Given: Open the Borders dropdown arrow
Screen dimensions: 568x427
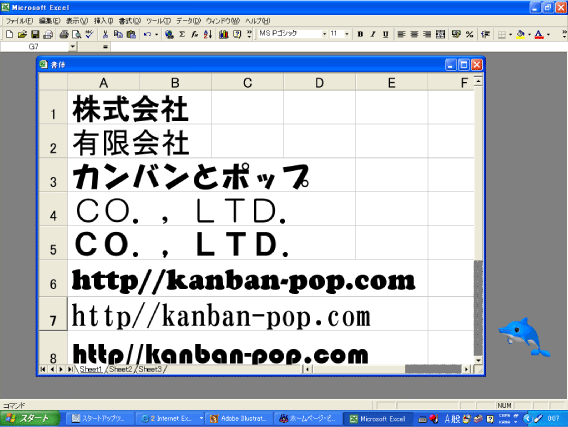Looking at the screenshot, I should coord(510,35).
